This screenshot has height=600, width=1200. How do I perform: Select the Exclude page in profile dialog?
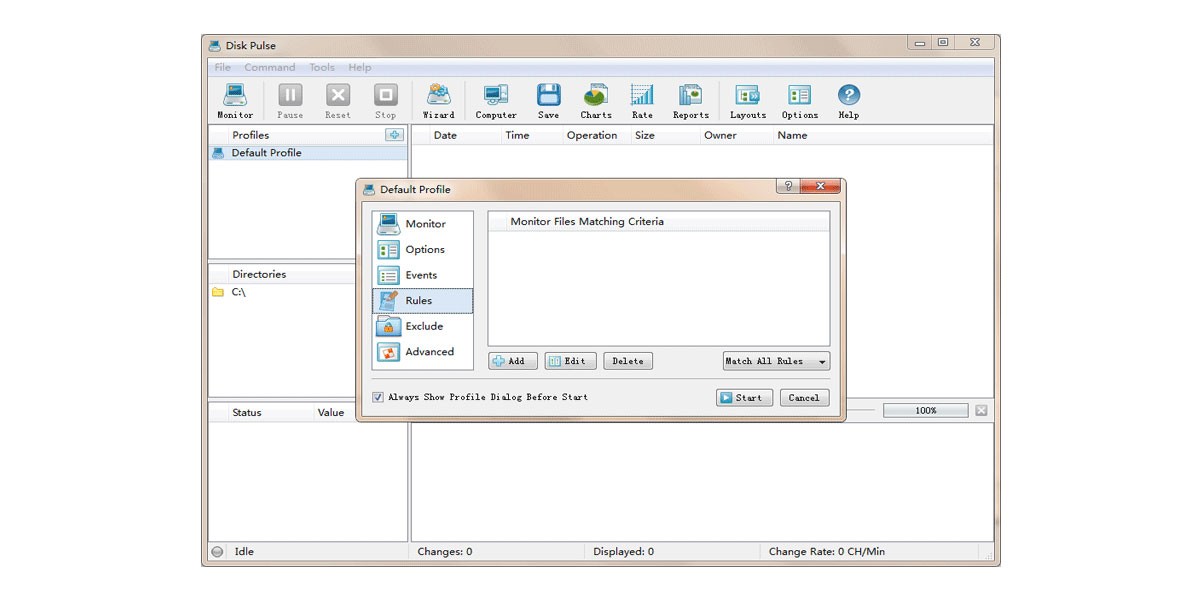coord(423,326)
